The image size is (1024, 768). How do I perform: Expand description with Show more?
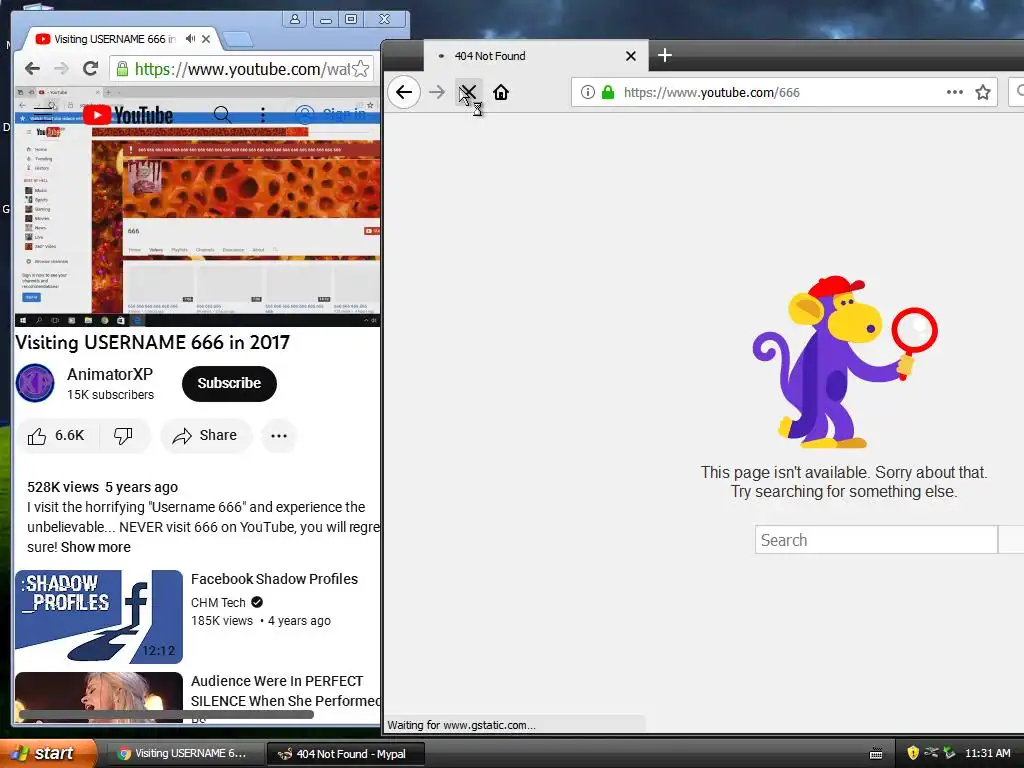[x=95, y=547]
